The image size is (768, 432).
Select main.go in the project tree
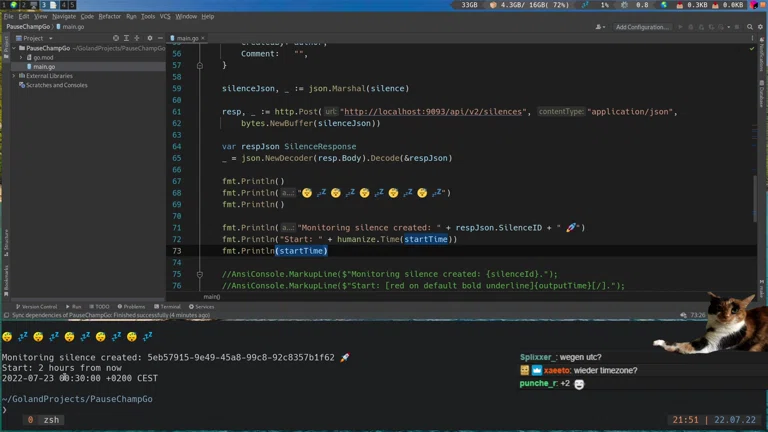(x=44, y=67)
